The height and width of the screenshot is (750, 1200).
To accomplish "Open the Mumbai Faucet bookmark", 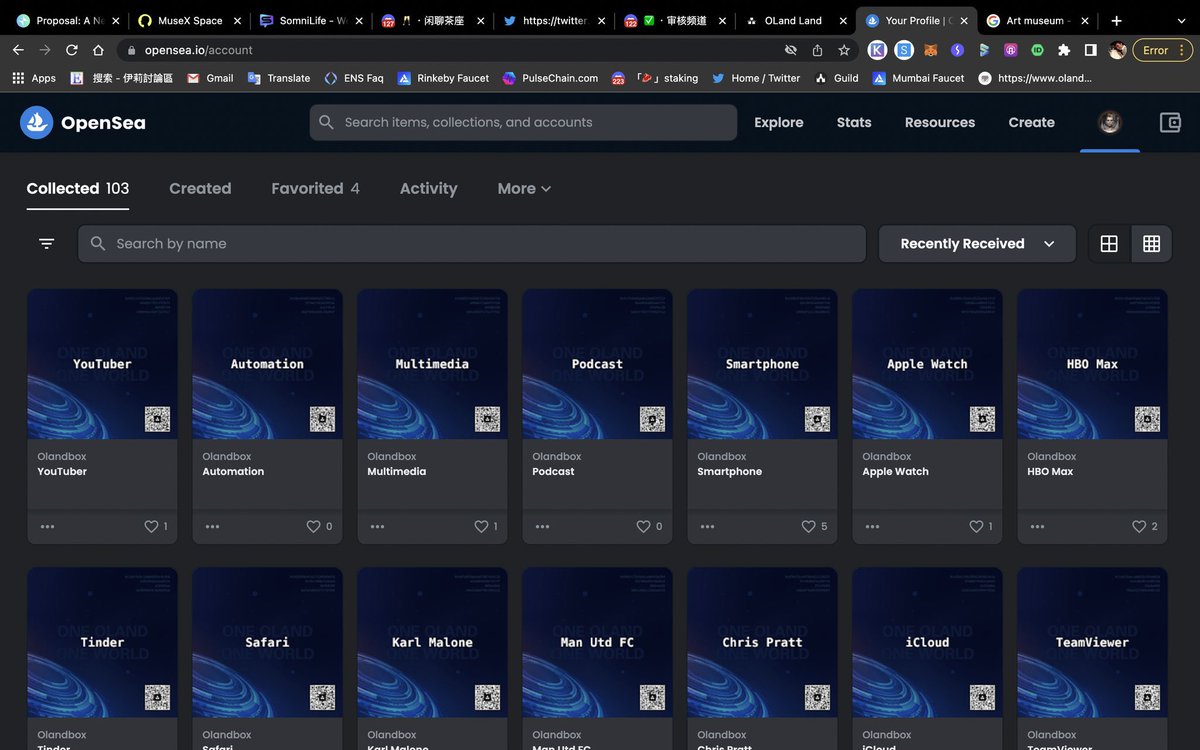I will click(918, 78).
